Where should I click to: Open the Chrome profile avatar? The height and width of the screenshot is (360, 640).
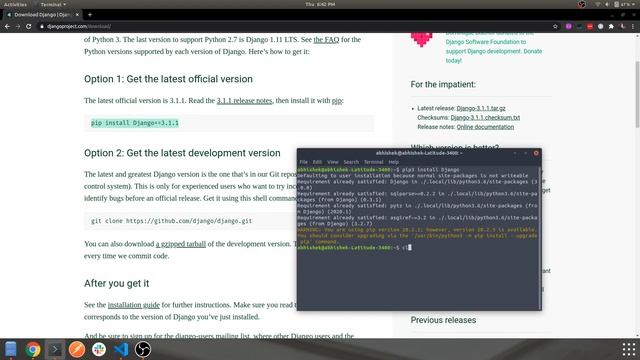coord(622,26)
